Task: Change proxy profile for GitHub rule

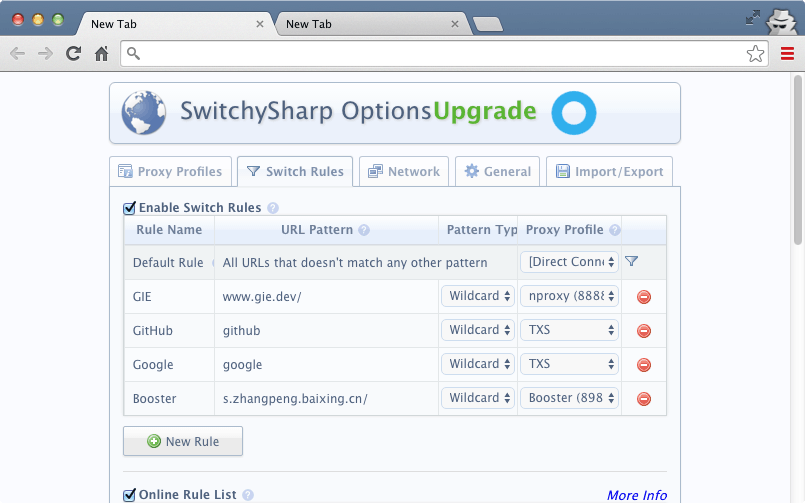Action: tap(569, 330)
